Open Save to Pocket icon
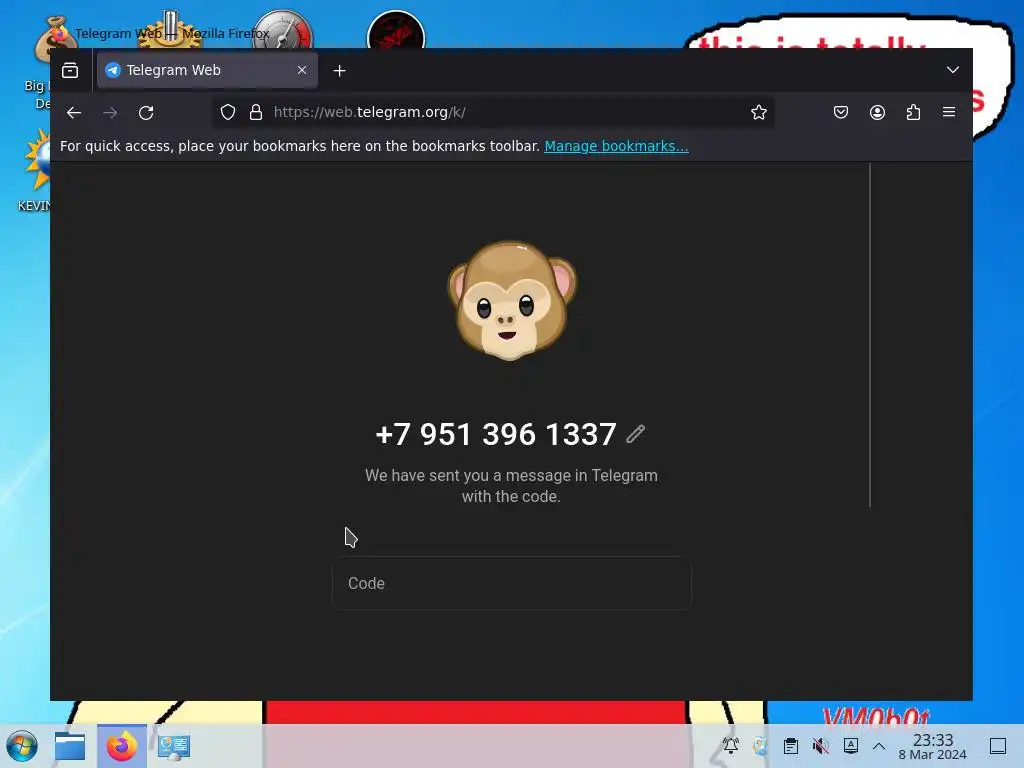 click(840, 112)
